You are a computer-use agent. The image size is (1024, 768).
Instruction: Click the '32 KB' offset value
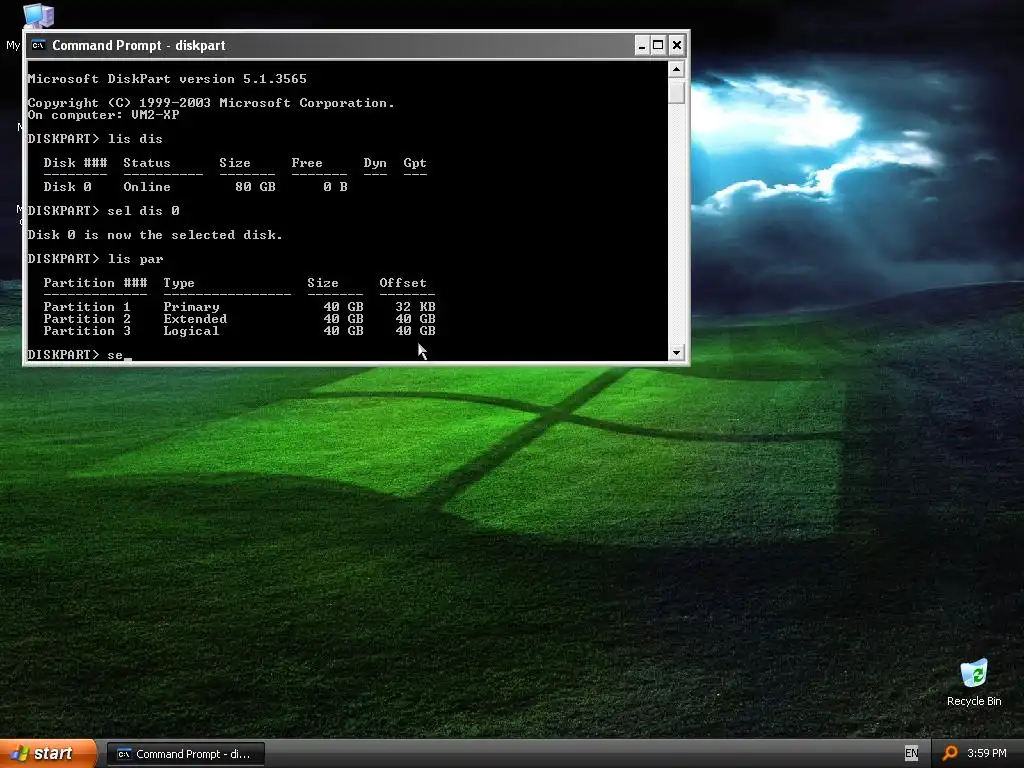click(415, 307)
